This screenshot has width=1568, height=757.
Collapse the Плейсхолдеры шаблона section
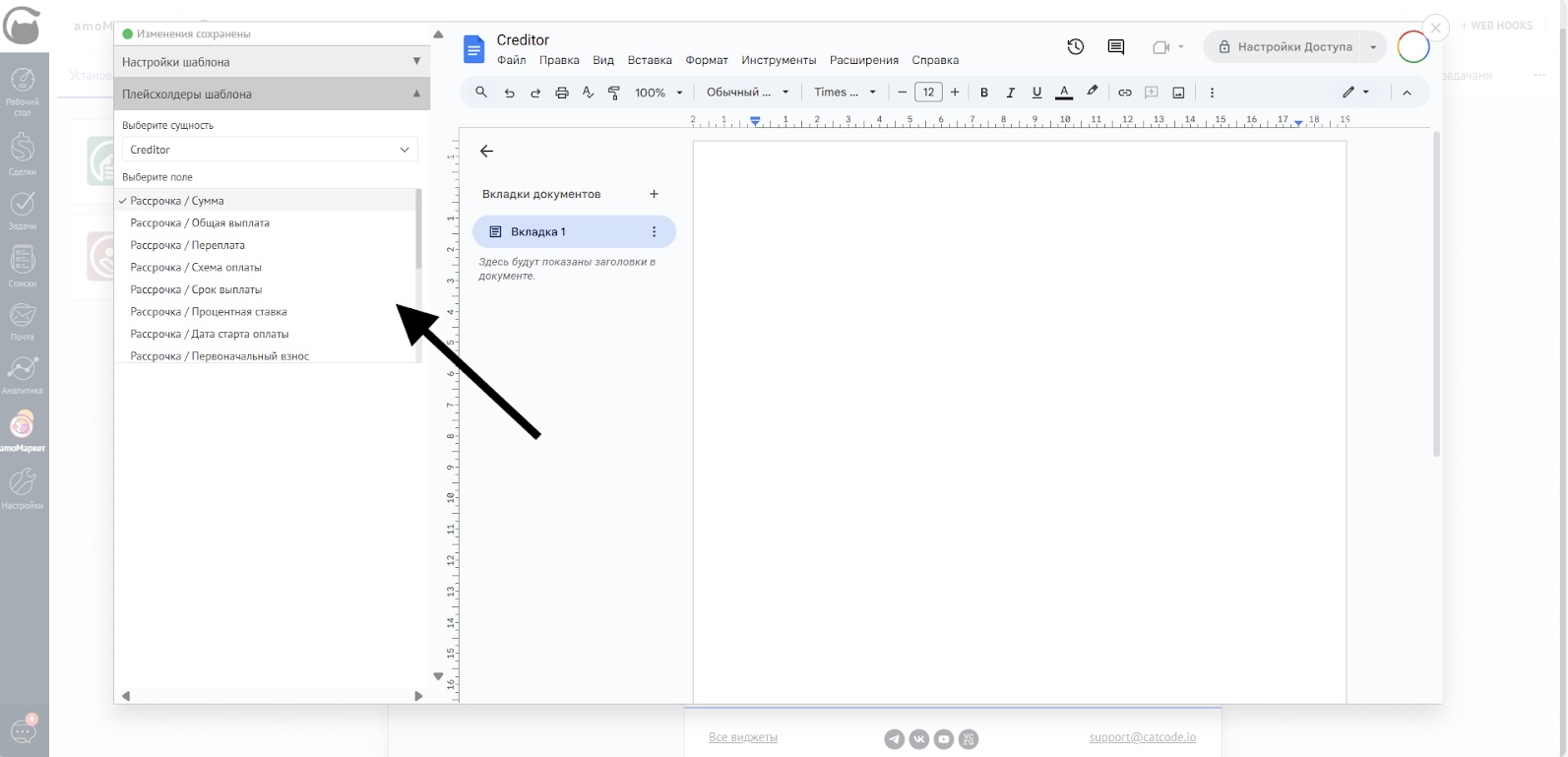[x=272, y=95]
